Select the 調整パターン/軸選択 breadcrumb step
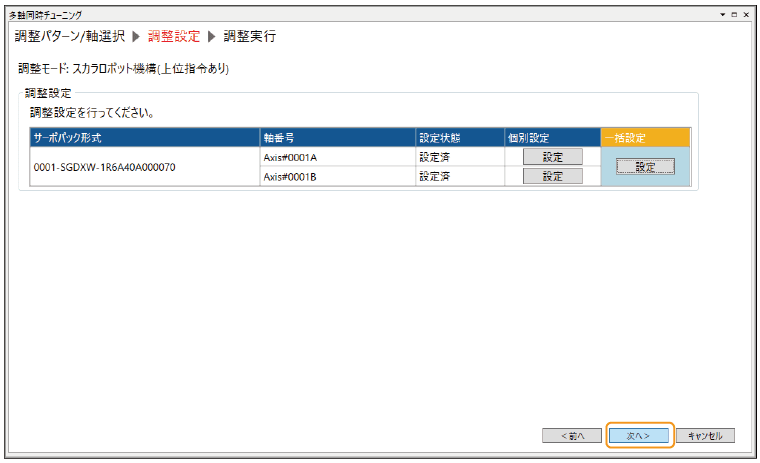This screenshot has height=463, width=760. 70,37
